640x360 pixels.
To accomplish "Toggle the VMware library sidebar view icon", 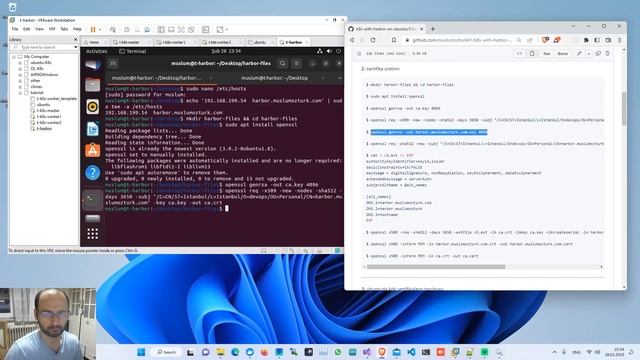I will (161, 29).
